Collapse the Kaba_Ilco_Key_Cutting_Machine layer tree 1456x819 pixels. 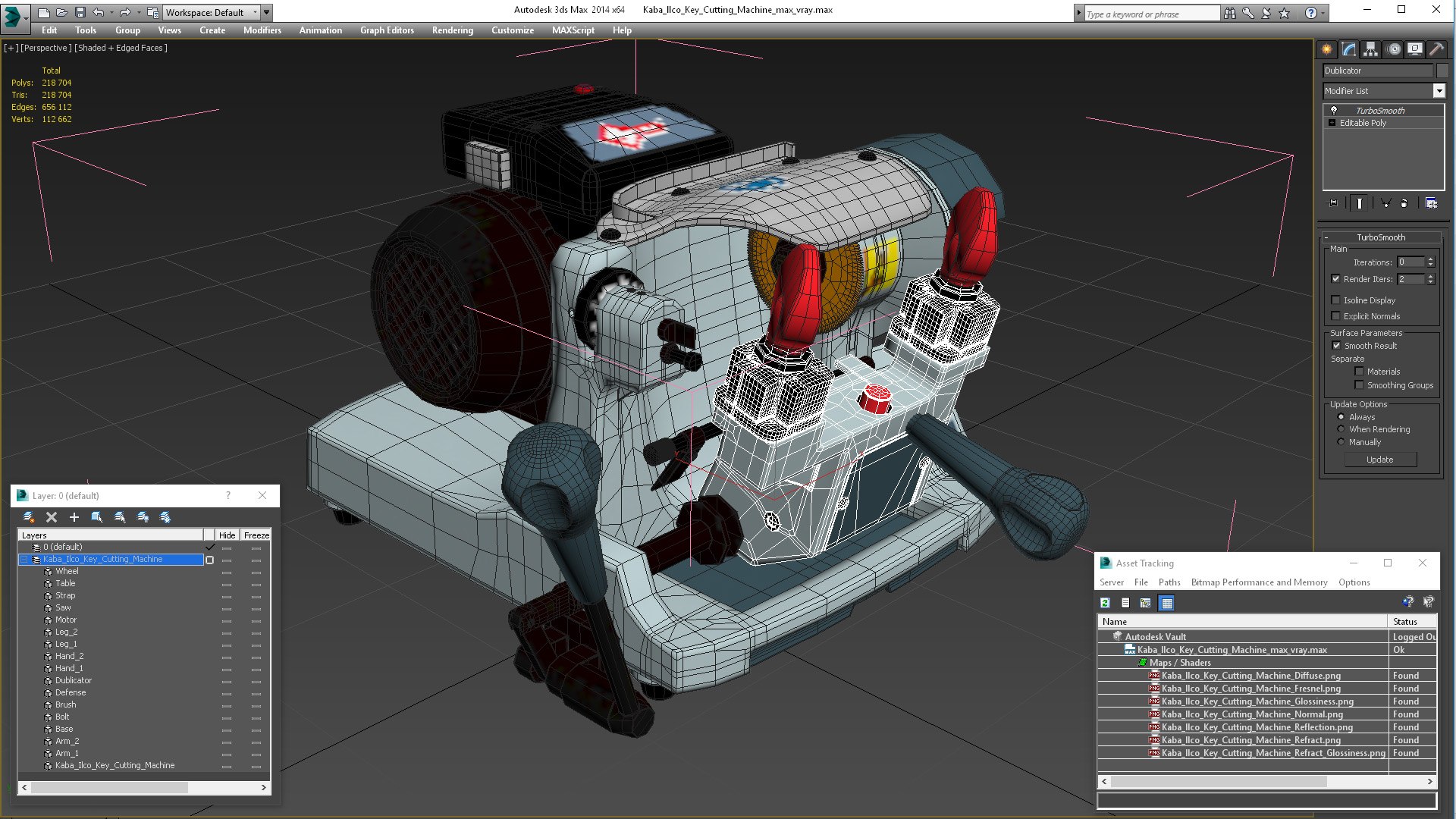[x=24, y=560]
